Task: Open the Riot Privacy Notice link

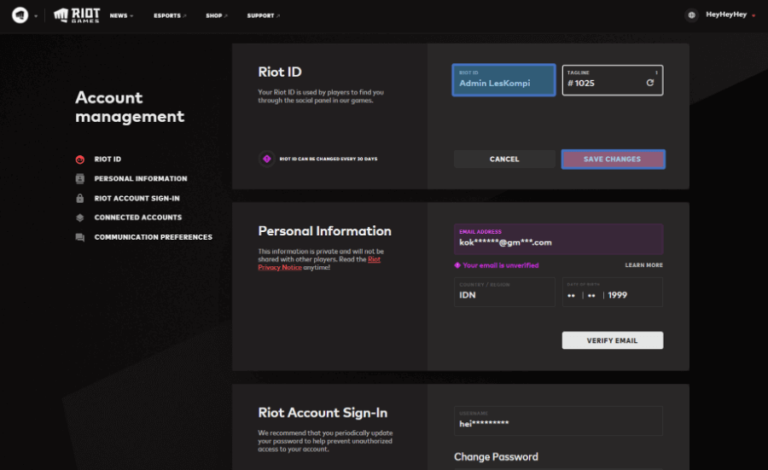Action: pyautogui.click(x=319, y=263)
